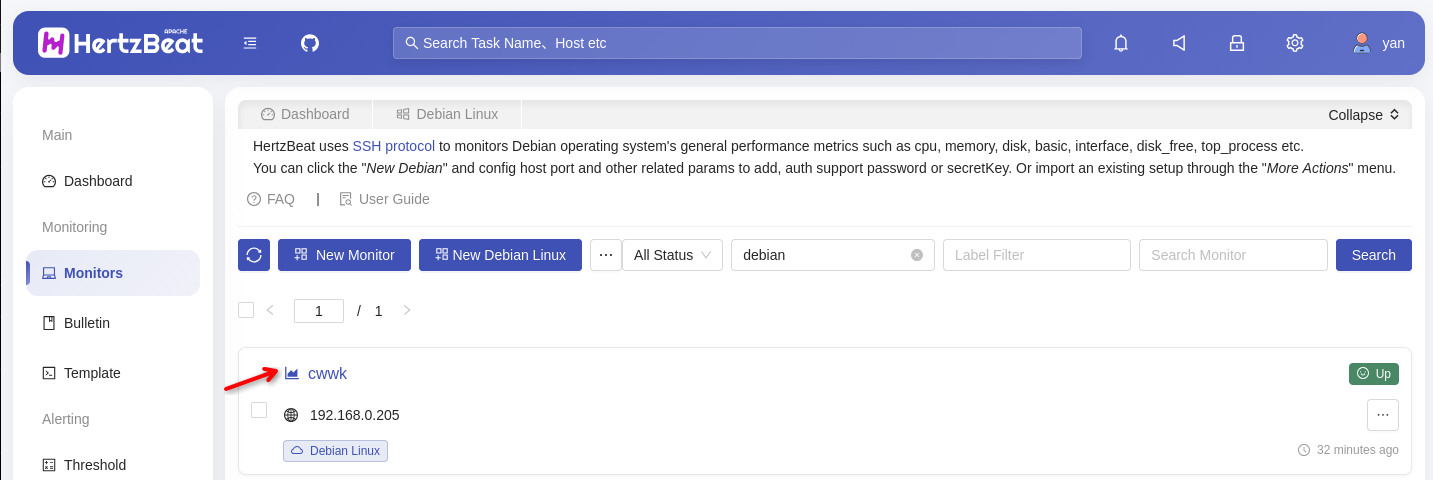Open the GitHub repository icon
The height and width of the screenshot is (480, 1433).
(310, 43)
